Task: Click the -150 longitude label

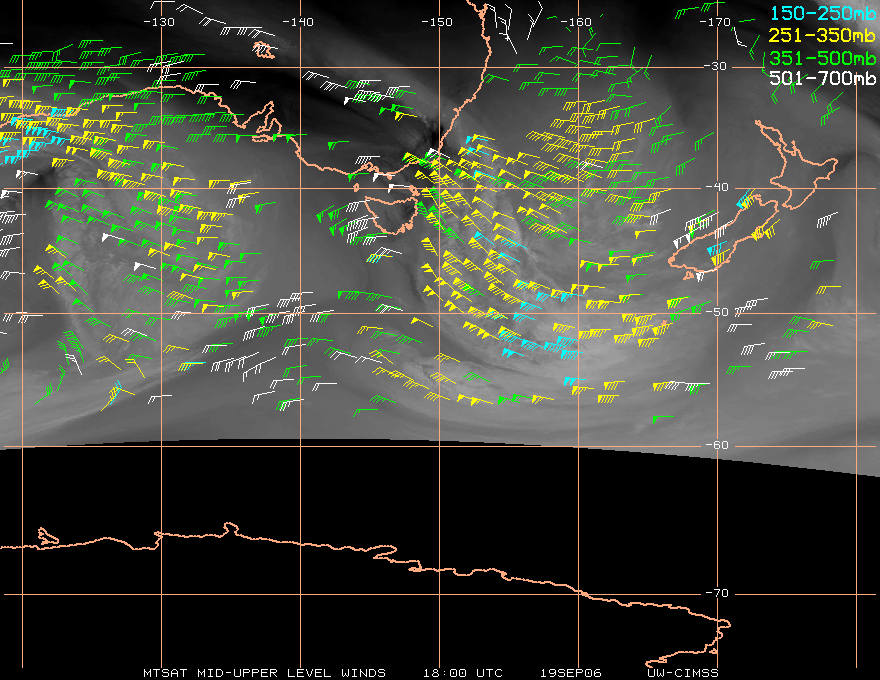Action: click(437, 22)
